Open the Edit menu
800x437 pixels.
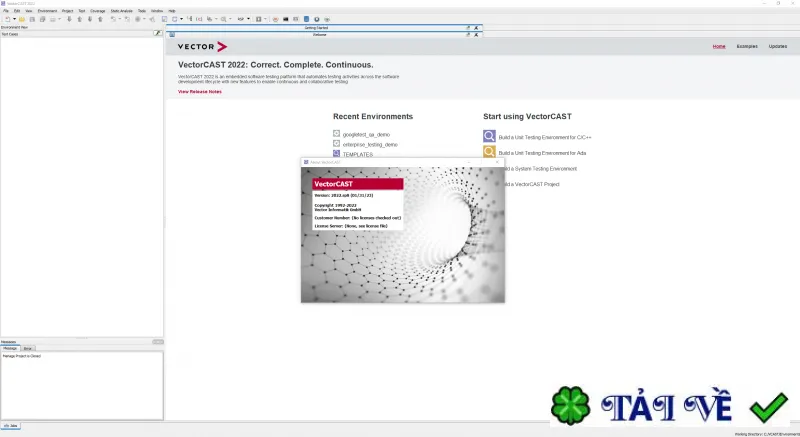[17, 11]
